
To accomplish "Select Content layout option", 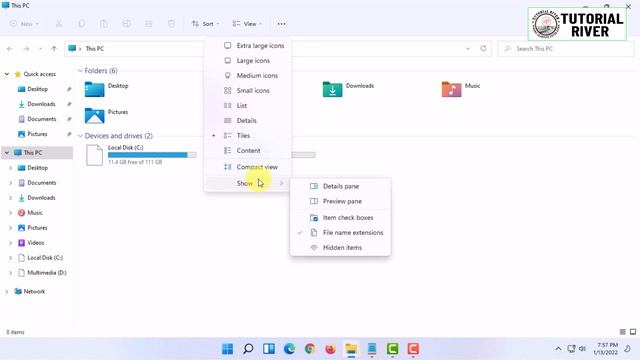I will click(x=248, y=151).
